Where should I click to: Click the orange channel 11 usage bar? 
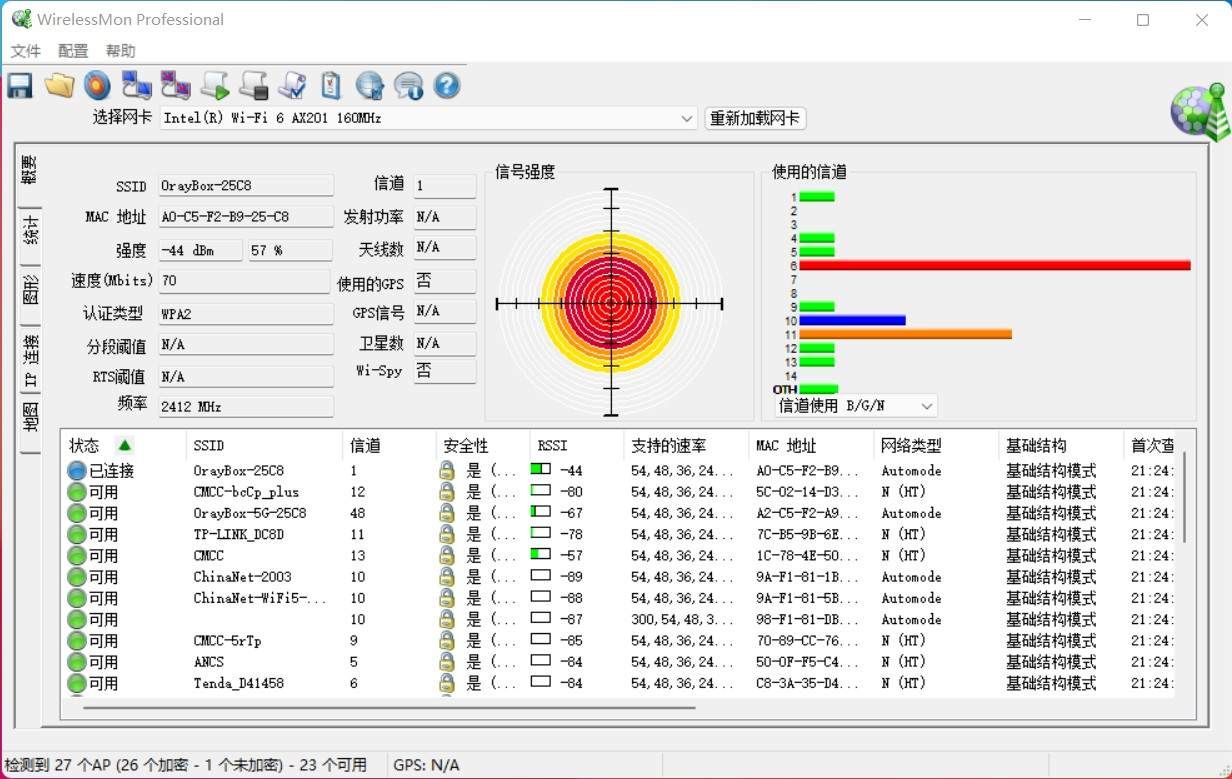click(906, 334)
